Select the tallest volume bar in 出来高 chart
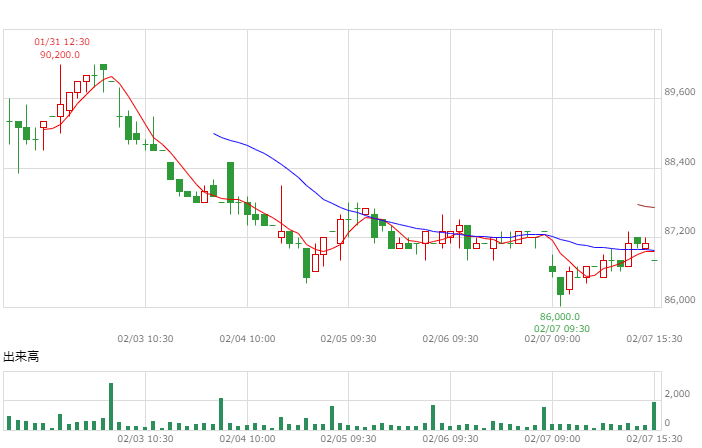The width and height of the screenshot is (702, 448). [111, 406]
